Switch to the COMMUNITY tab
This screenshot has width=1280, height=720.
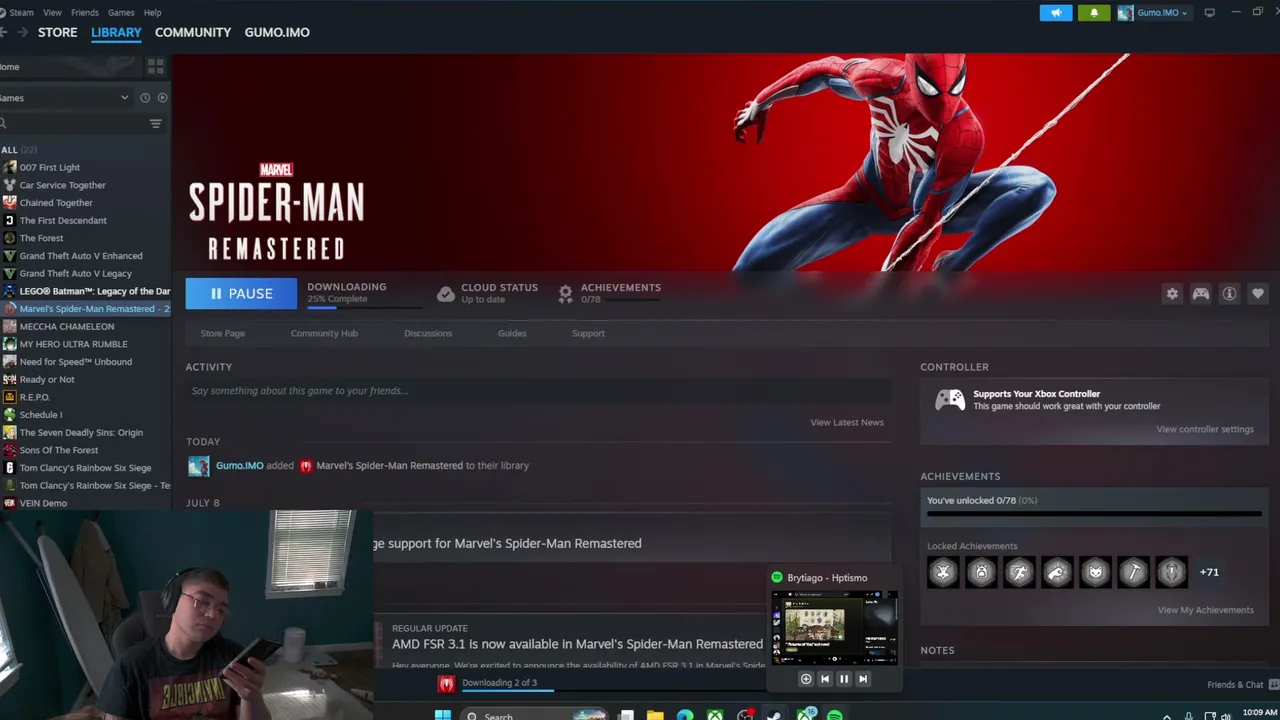(193, 32)
